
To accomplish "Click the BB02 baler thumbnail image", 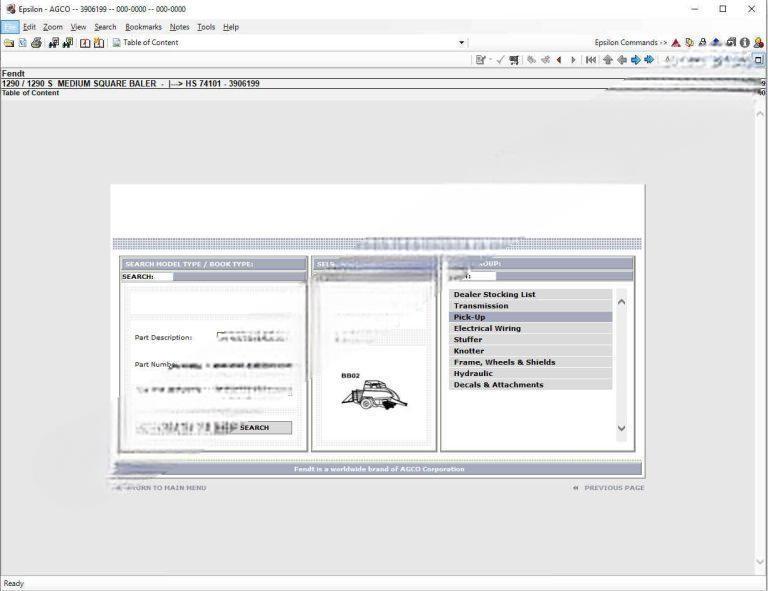I will click(x=373, y=393).
